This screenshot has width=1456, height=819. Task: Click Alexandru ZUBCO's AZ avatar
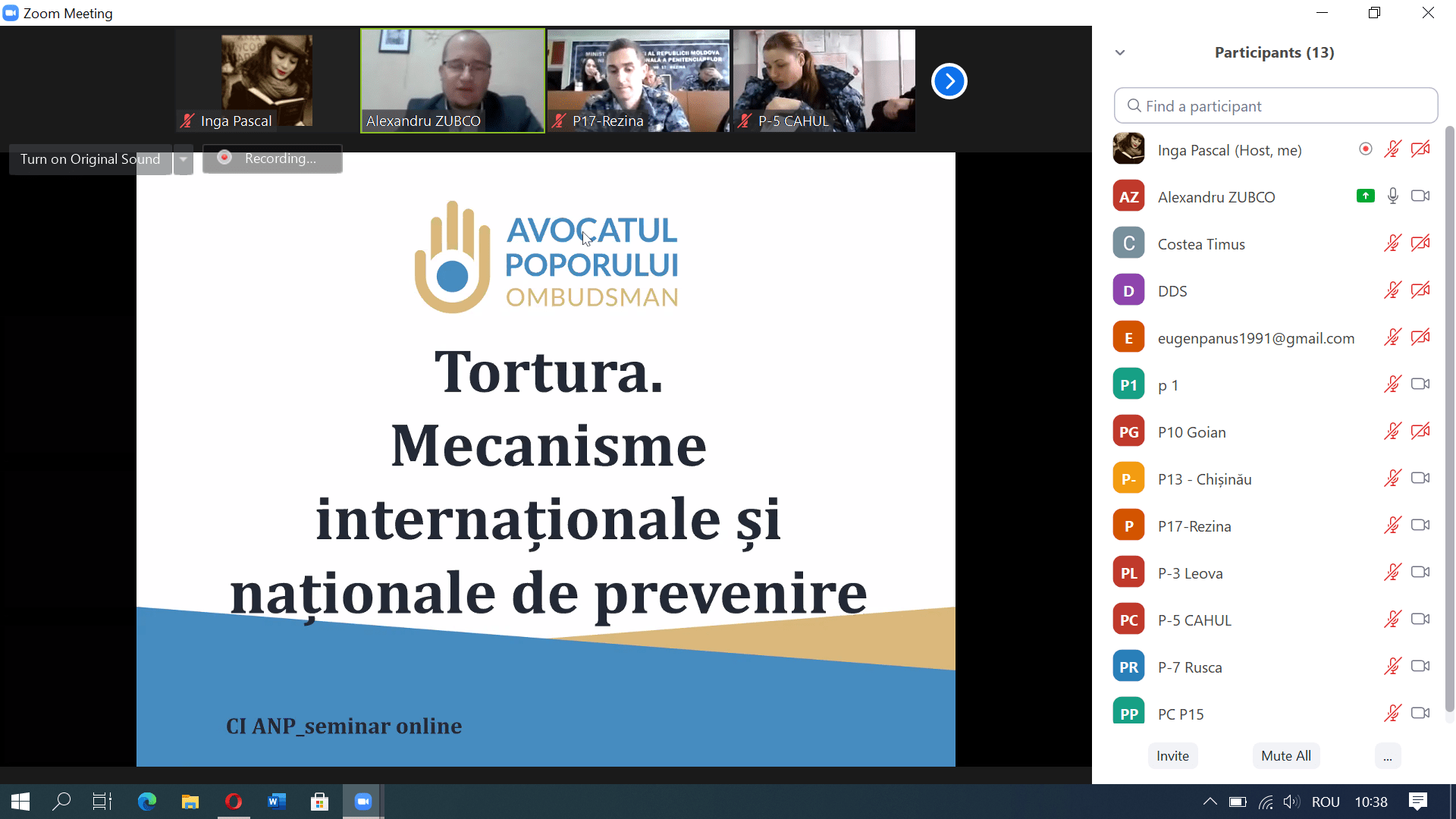[x=1128, y=196]
